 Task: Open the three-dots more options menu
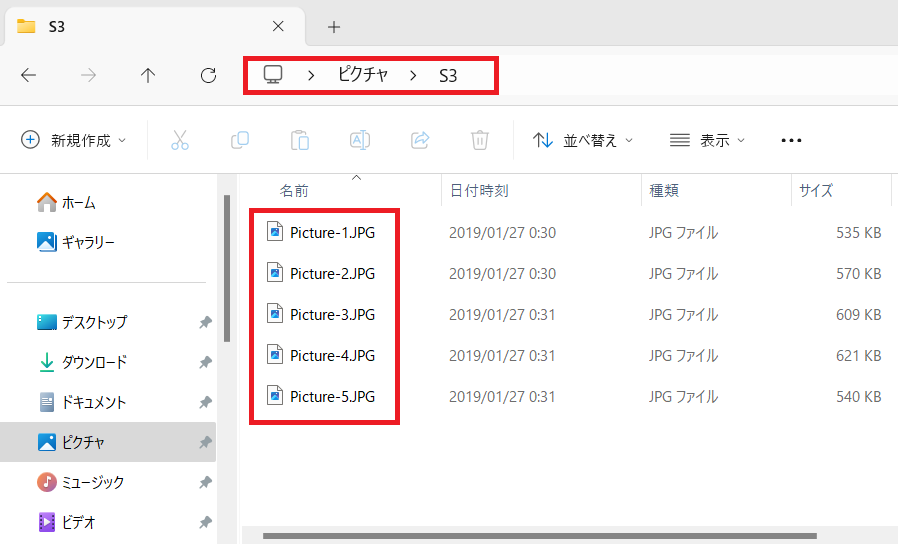791,140
